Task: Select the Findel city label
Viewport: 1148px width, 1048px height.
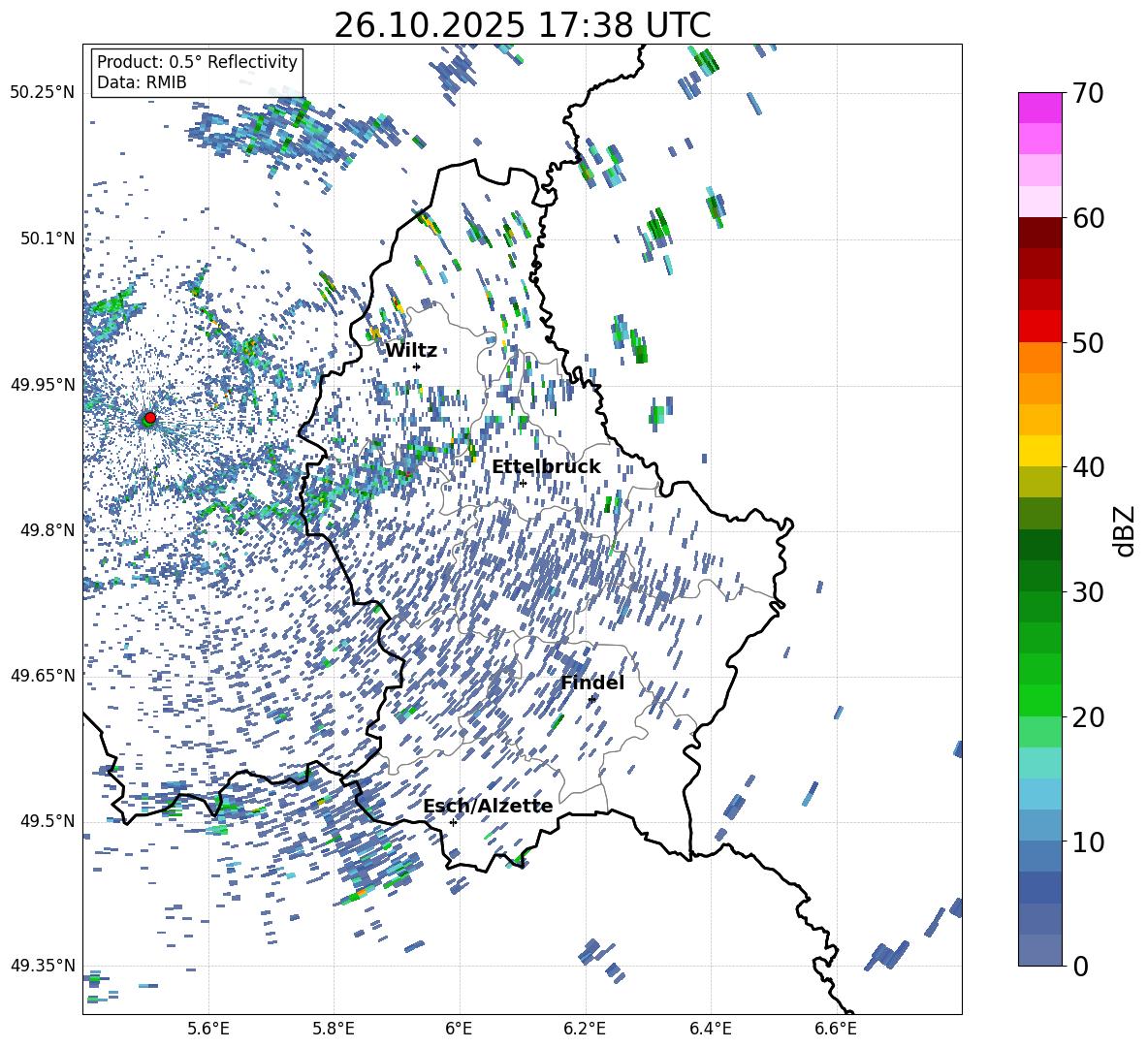Action: point(592,683)
